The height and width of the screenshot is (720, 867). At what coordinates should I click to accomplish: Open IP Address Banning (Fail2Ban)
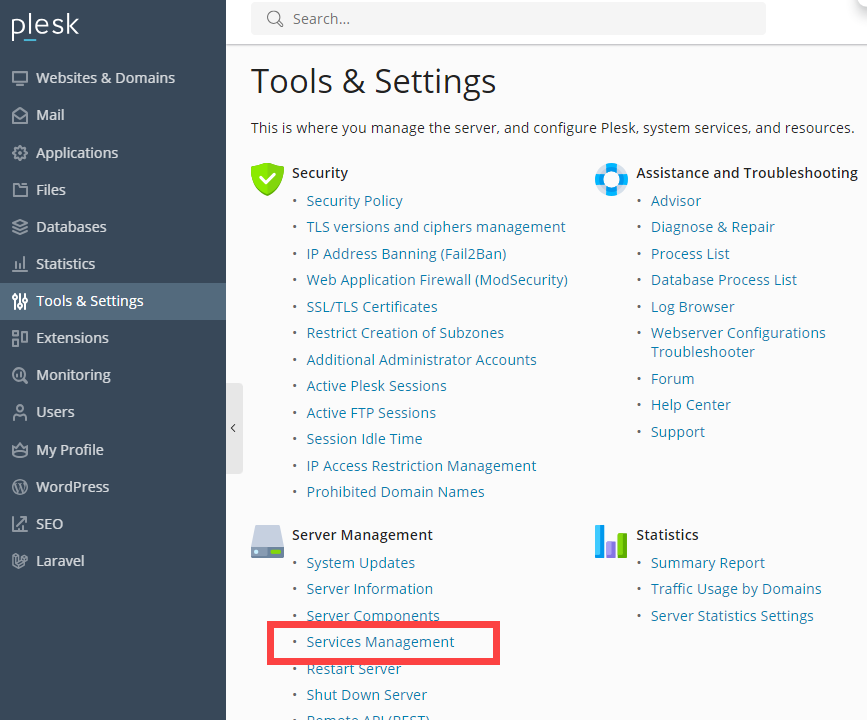coord(406,254)
